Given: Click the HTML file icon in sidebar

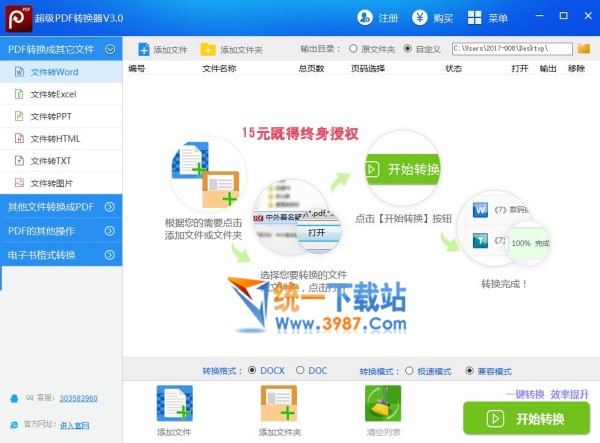Looking at the screenshot, I should 19,138.
